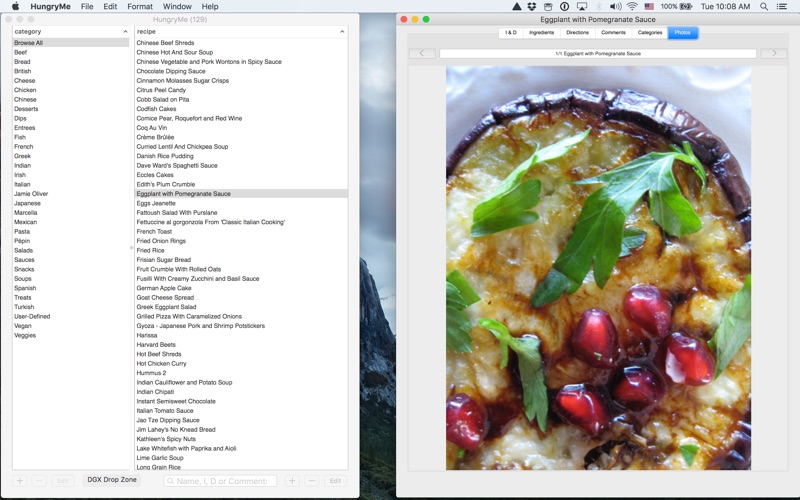Click the date and time display
Screen dimensions: 800x500
[725, 7]
